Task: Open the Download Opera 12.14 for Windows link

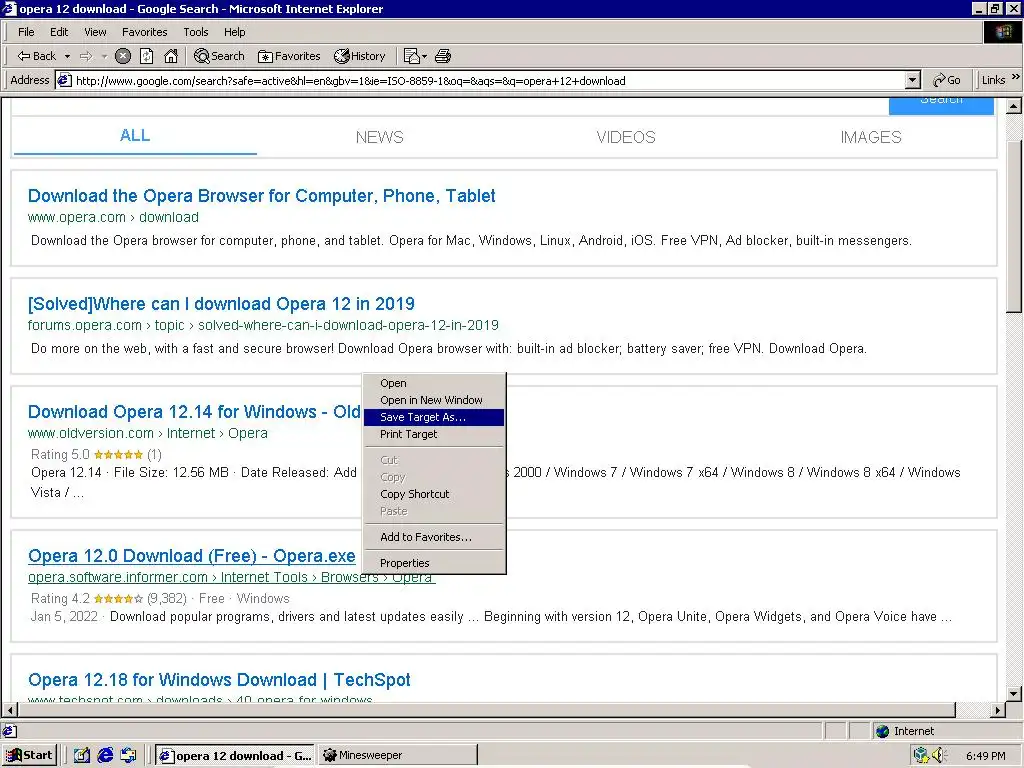Action: coord(194,412)
